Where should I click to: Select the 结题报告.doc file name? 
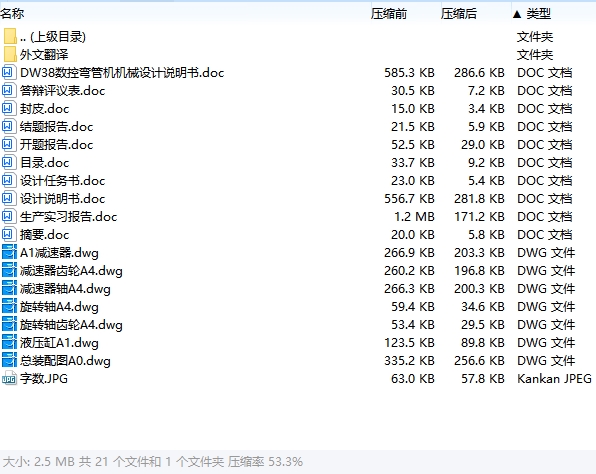pyautogui.click(x=56, y=127)
